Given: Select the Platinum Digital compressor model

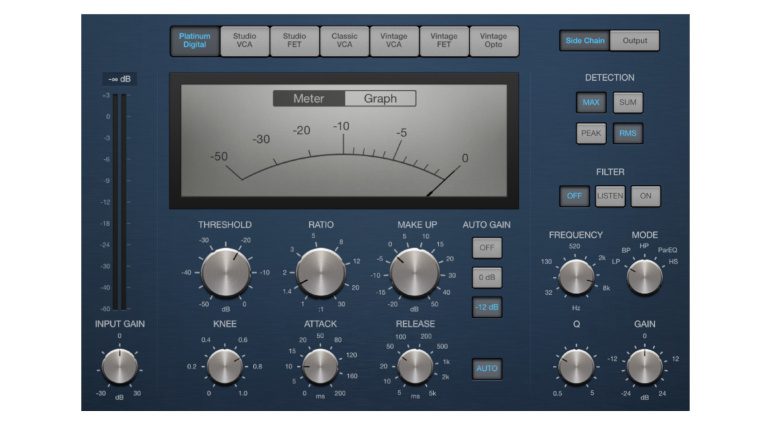Looking at the screenshot, I should (194, 41).
